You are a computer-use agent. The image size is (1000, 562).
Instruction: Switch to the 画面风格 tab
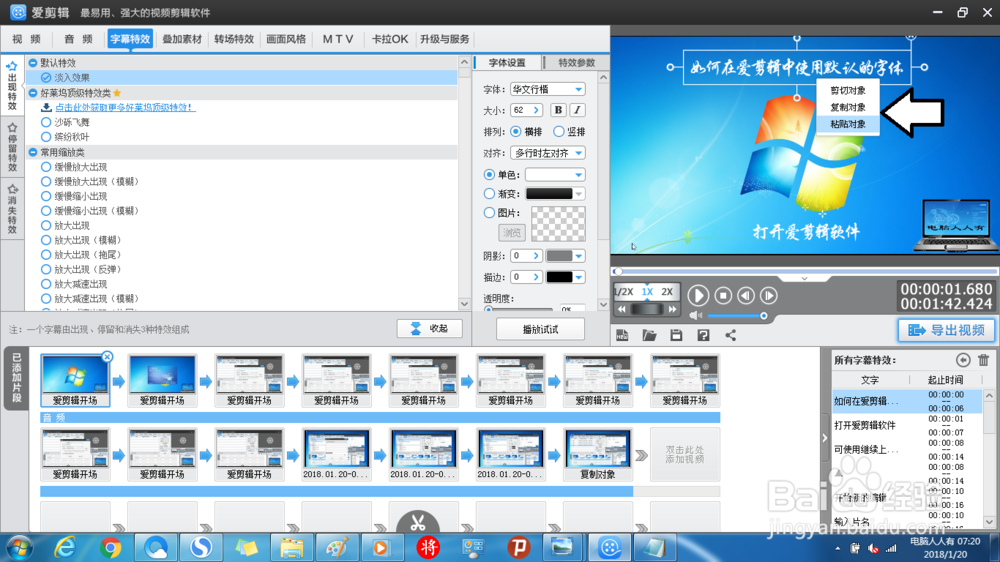point(286,39)
